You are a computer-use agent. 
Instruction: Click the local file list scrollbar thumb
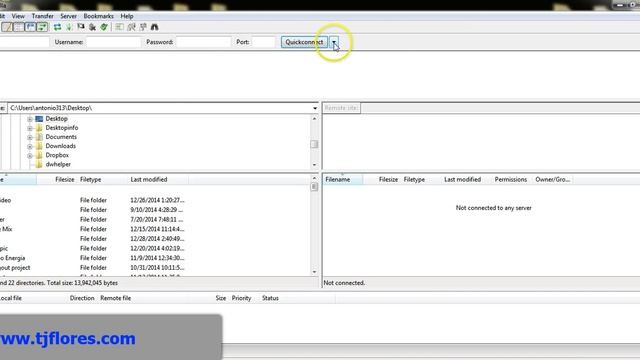coord(314,187)
